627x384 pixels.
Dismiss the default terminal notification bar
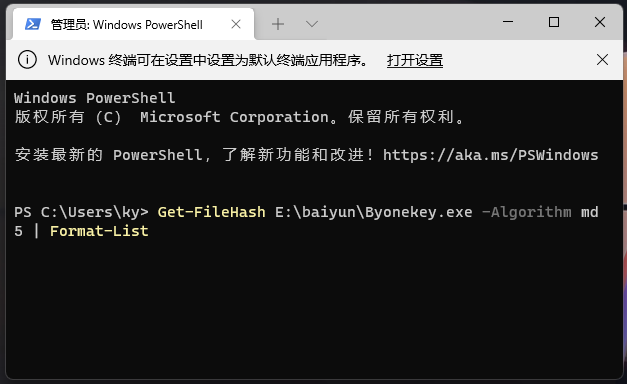coord(602,60)
